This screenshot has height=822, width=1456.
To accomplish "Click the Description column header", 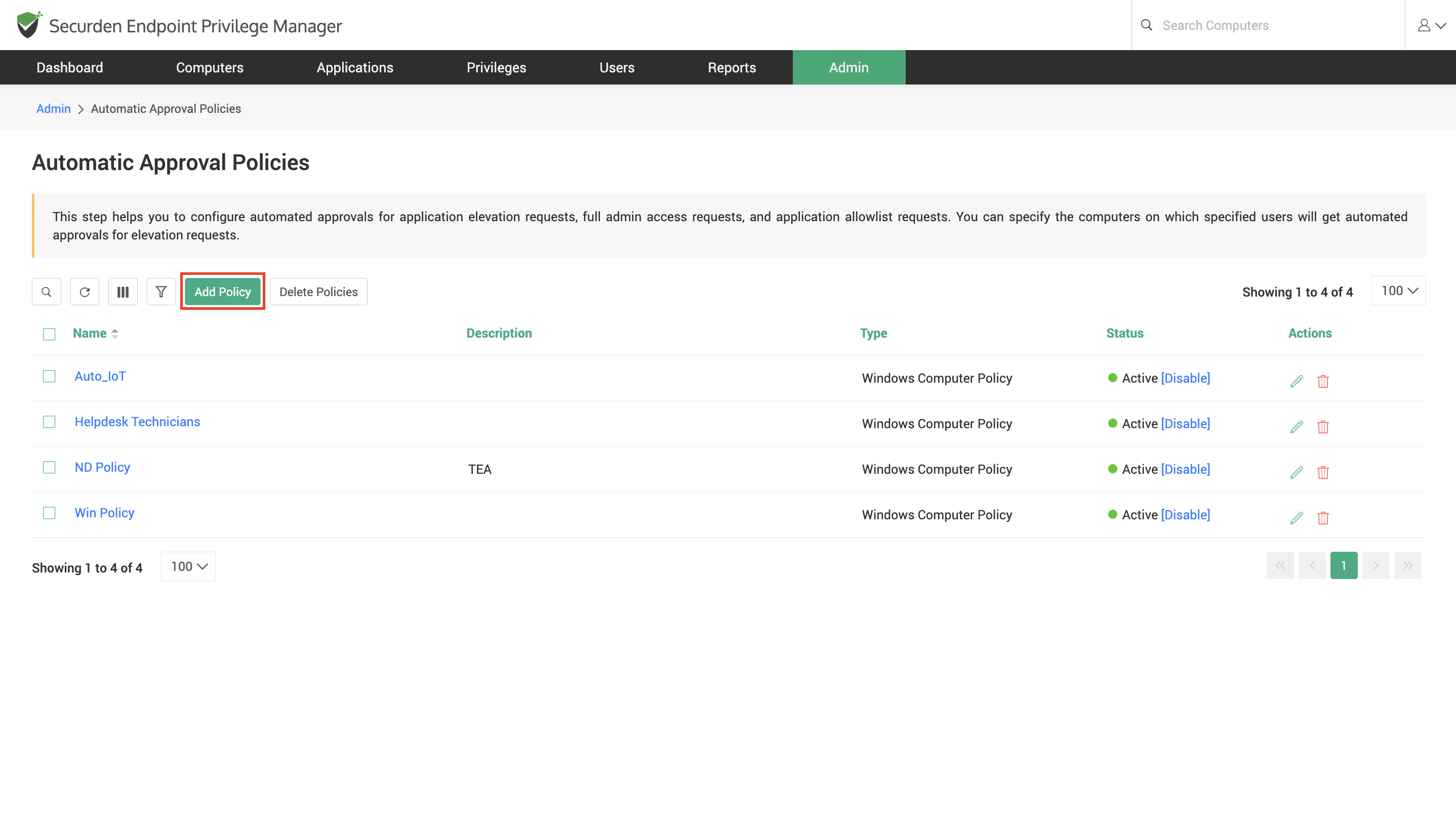I will [x=499, y=334].
